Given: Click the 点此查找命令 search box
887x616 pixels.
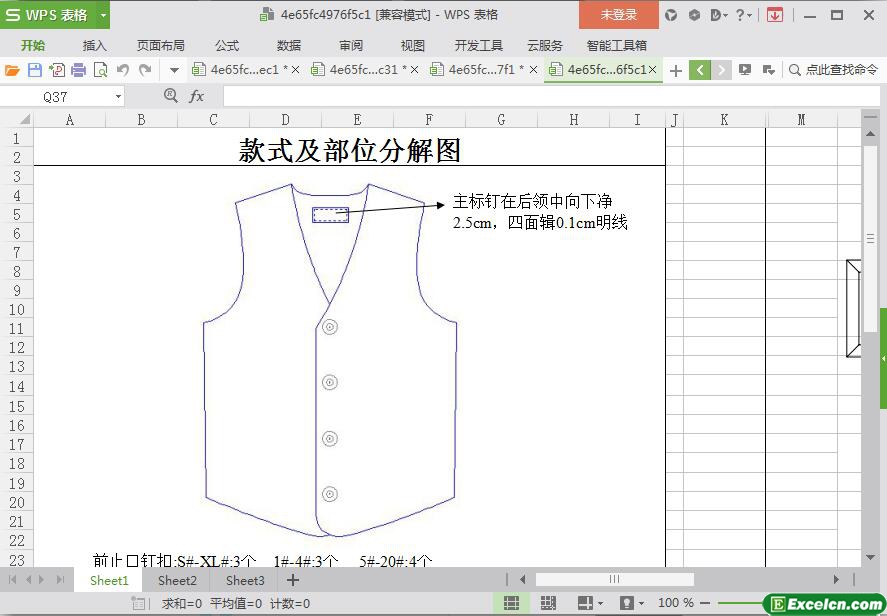Looking at the screenshot, I should [834, 70].
